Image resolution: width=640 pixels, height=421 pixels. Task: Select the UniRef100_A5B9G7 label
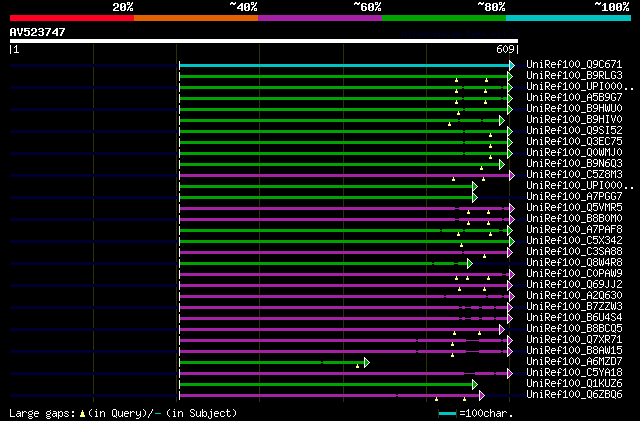click(x=574, y=98)
